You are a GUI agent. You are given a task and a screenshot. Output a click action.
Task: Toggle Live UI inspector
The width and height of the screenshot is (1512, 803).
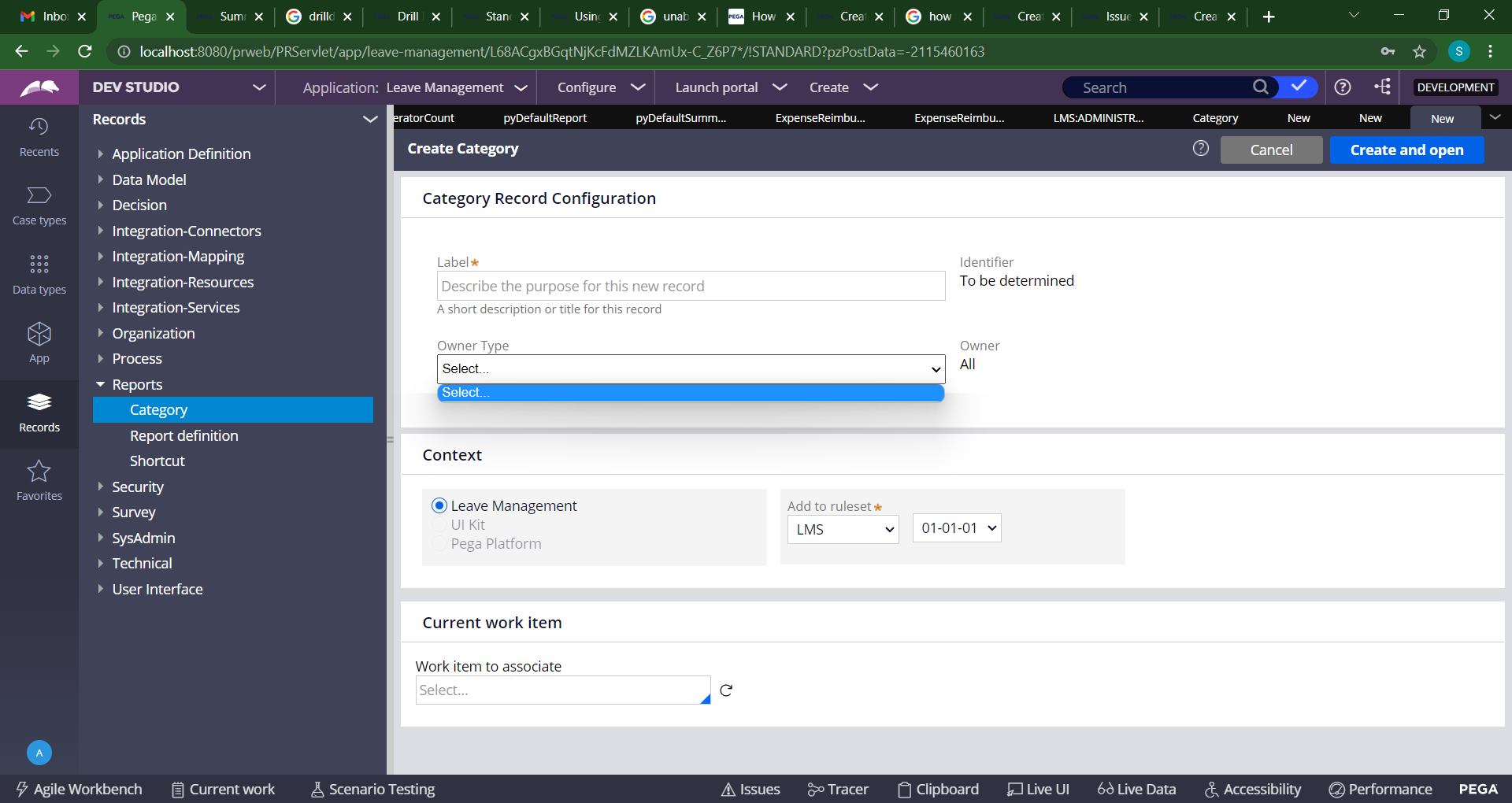(x=1038, y=789)
